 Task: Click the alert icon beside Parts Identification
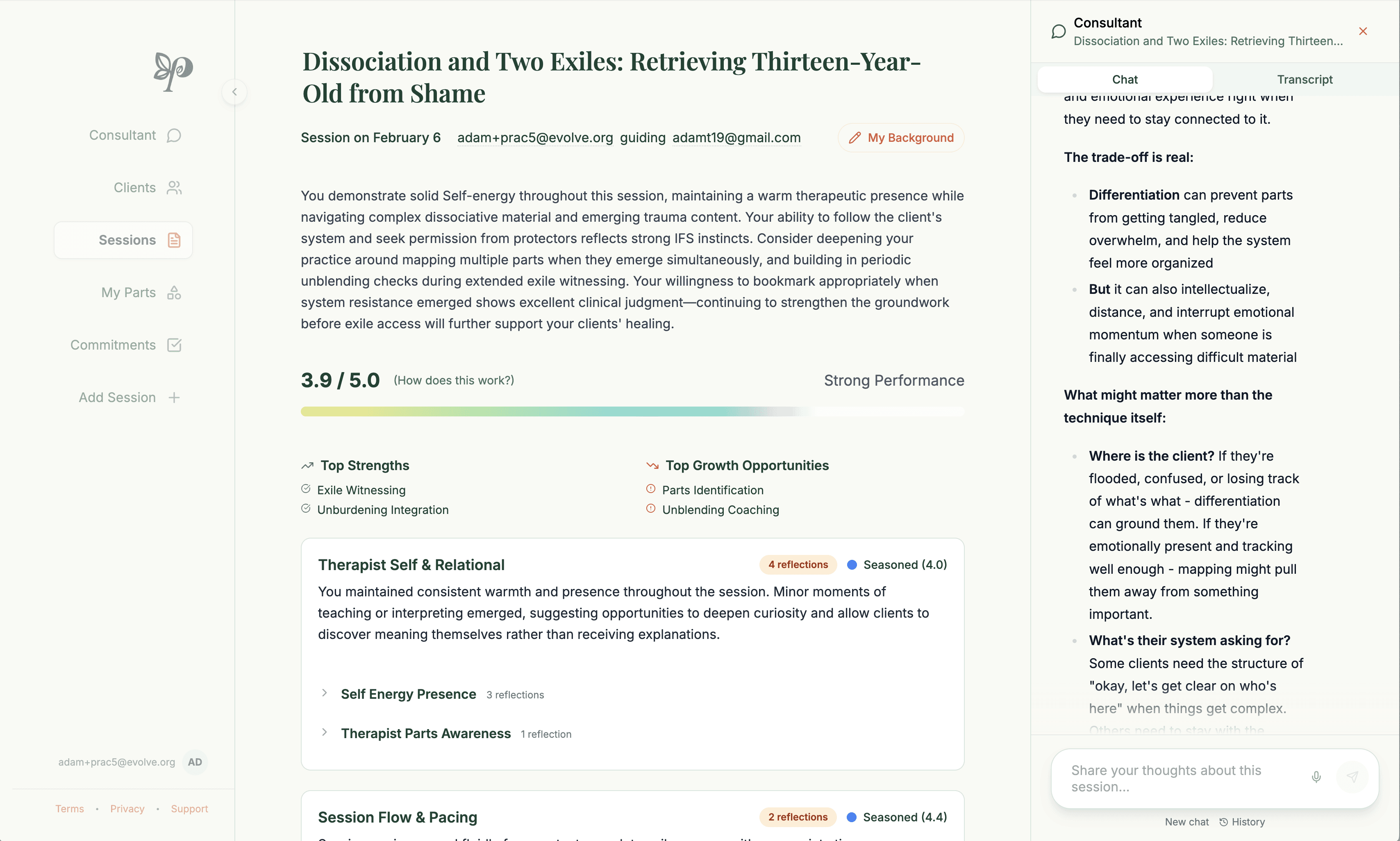point(651,489)
